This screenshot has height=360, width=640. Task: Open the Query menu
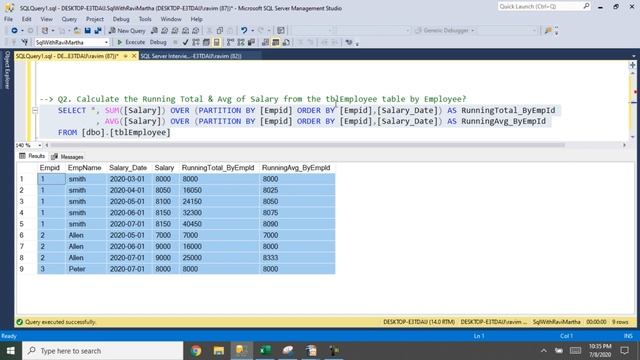click(69, 19)
